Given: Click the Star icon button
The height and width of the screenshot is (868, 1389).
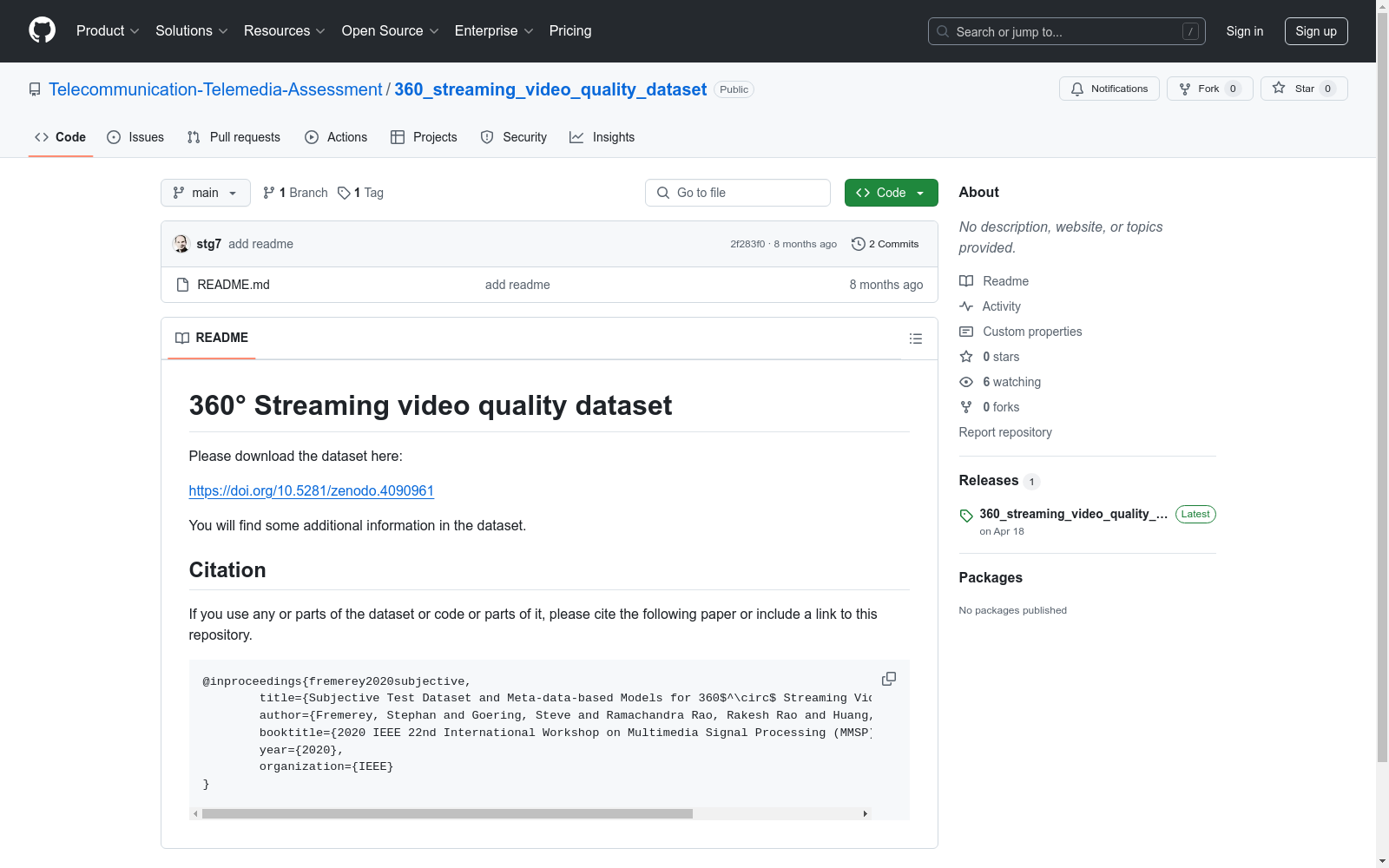Looking at the screenshot, I should (x=1304, y=89).
